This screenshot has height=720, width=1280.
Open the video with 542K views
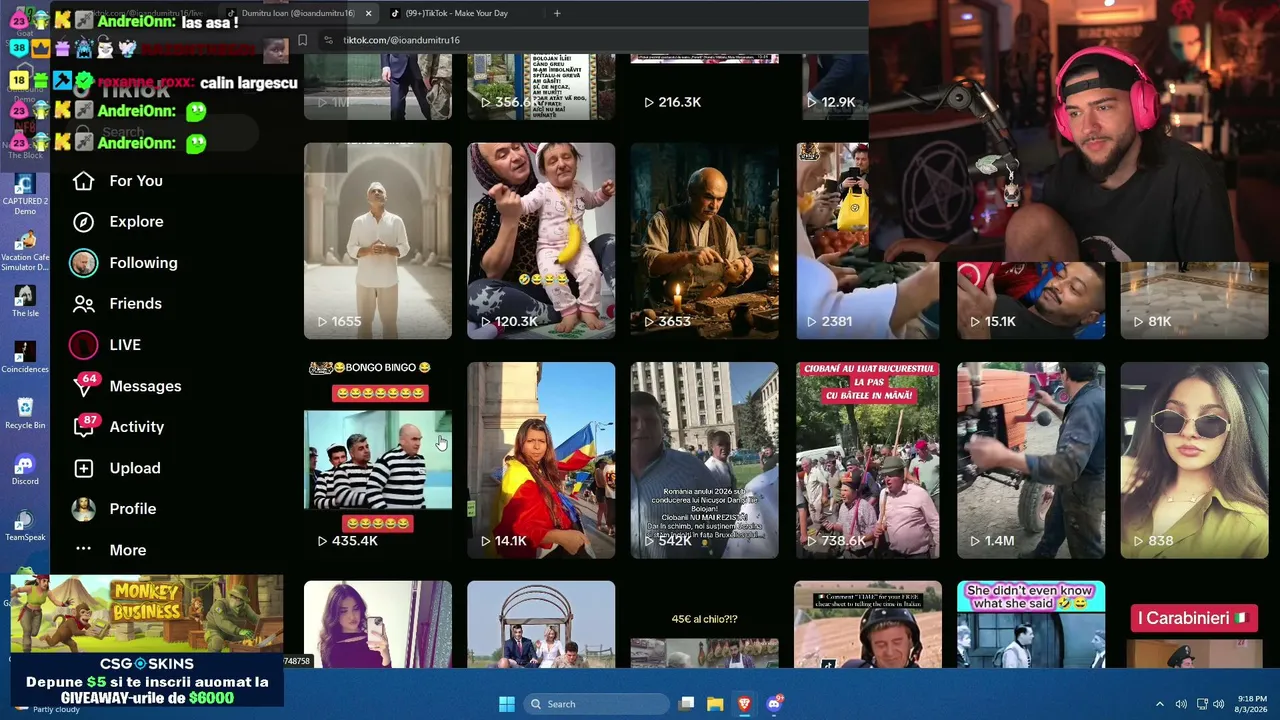(704, 460)
